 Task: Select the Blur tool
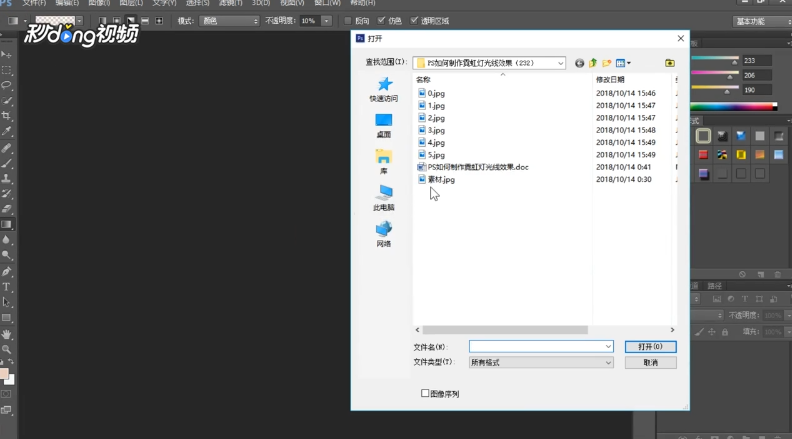[7, 240]
